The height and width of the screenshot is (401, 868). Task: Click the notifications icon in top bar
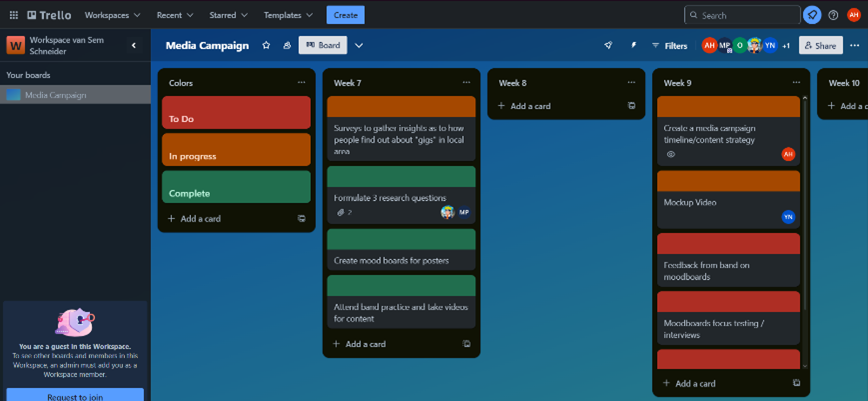(812, 15)
